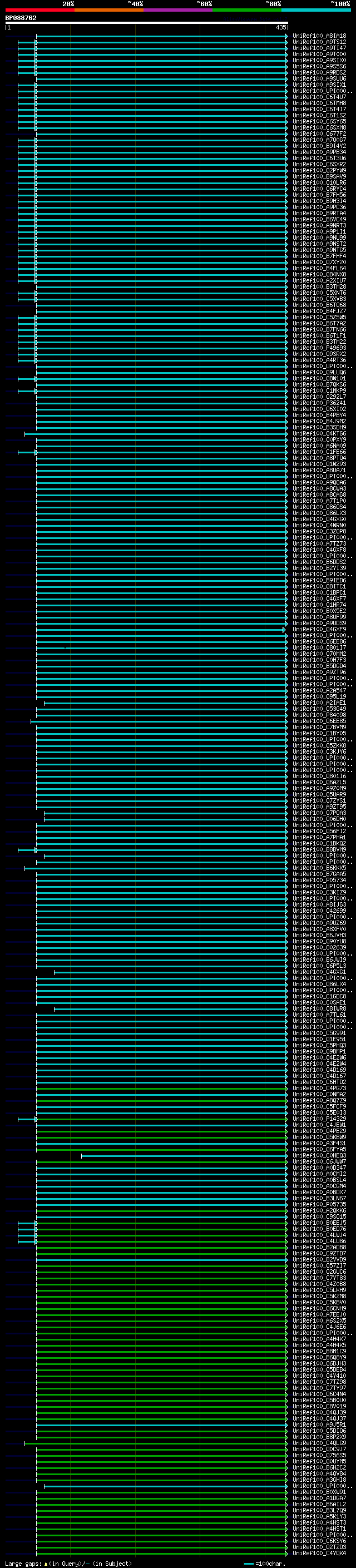Select hit label UniRef100_Q5ZKK8
Screen dimensions: 356x1568
pyautogui.click(x=319, y=746)
